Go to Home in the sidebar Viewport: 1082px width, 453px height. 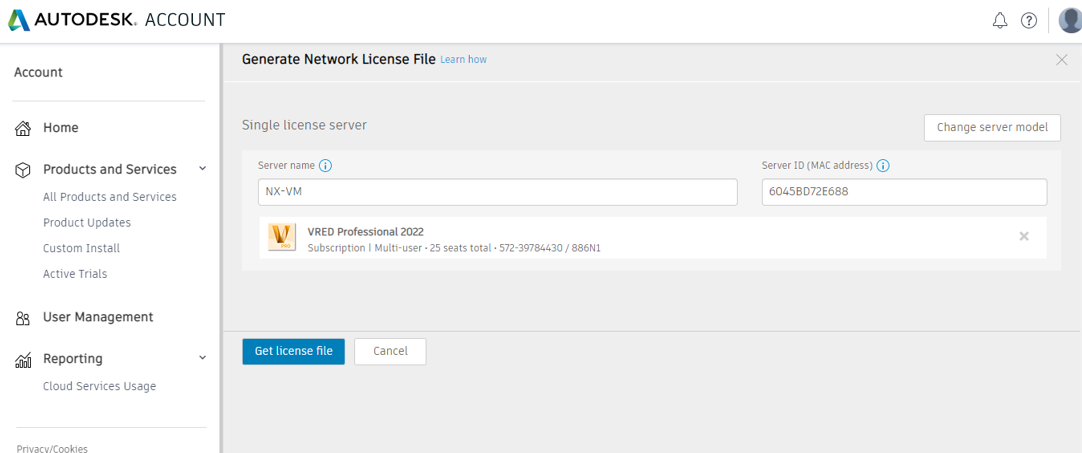[x=60, y=128]
